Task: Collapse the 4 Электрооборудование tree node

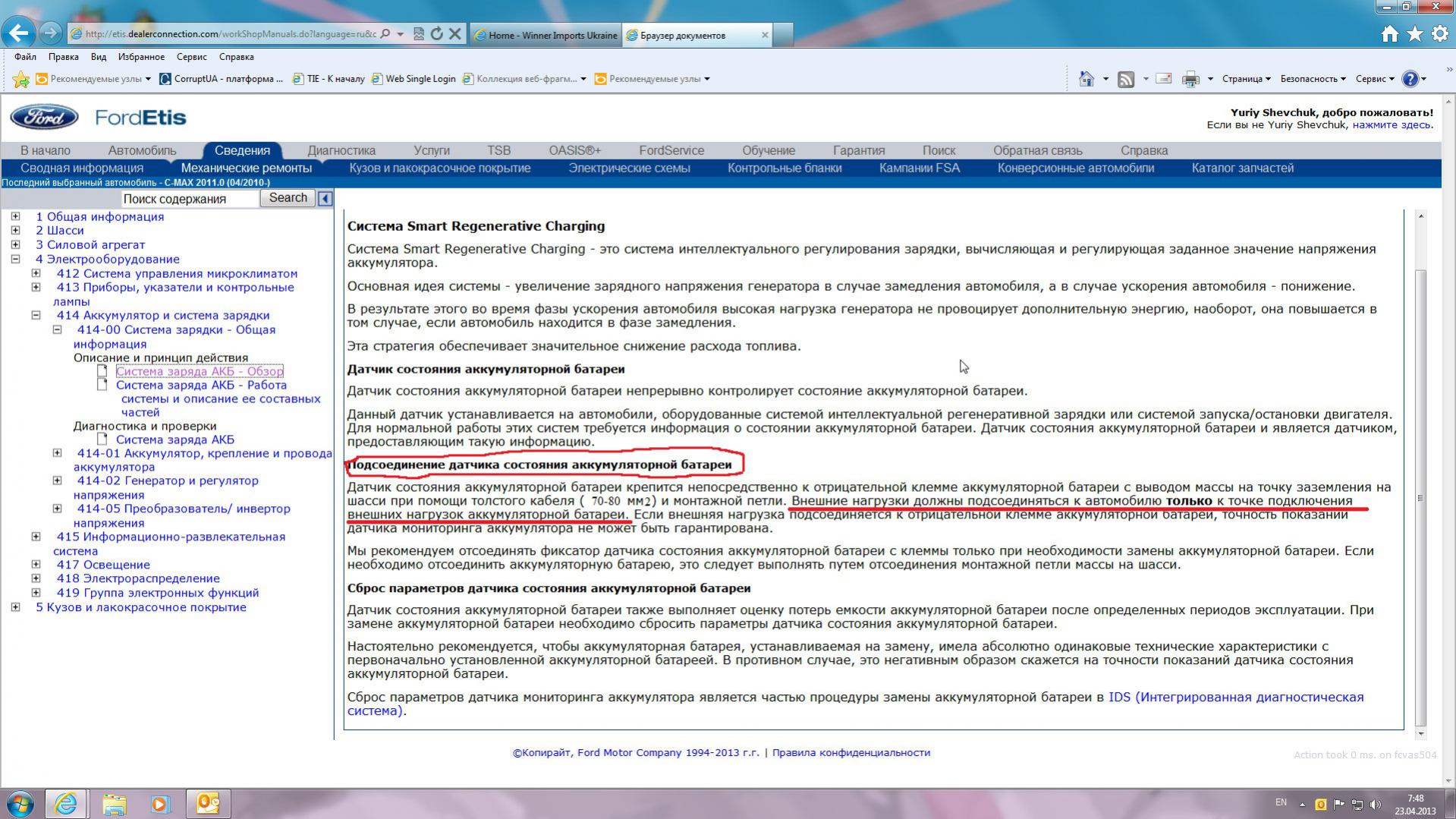Action: [x=15, y=260]
